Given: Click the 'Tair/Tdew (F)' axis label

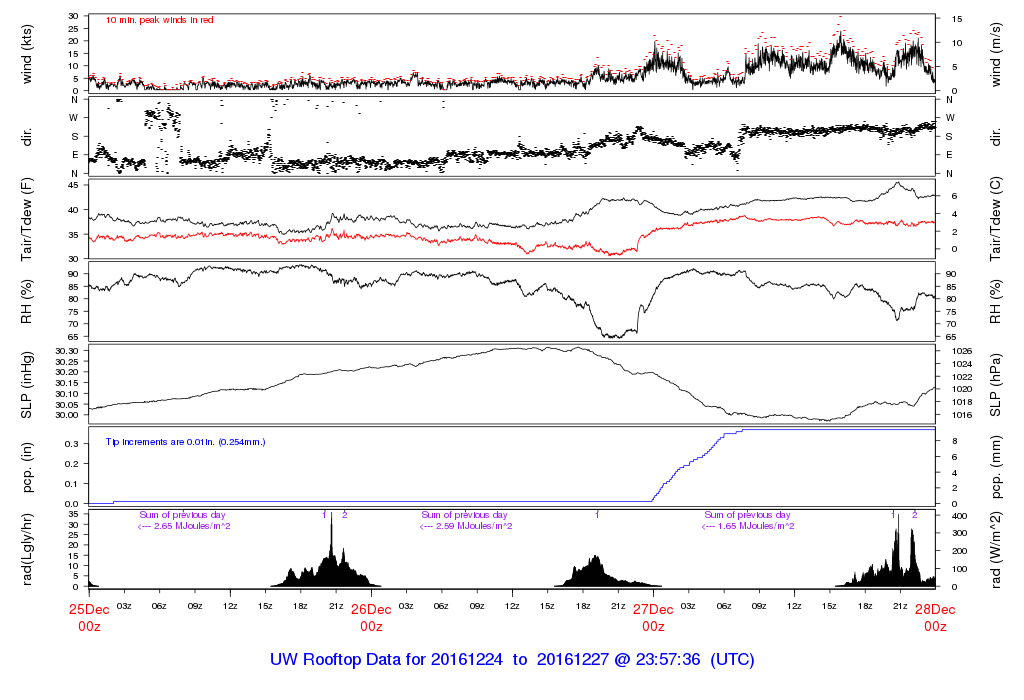Looking at the screenshot, I should 27,219.
